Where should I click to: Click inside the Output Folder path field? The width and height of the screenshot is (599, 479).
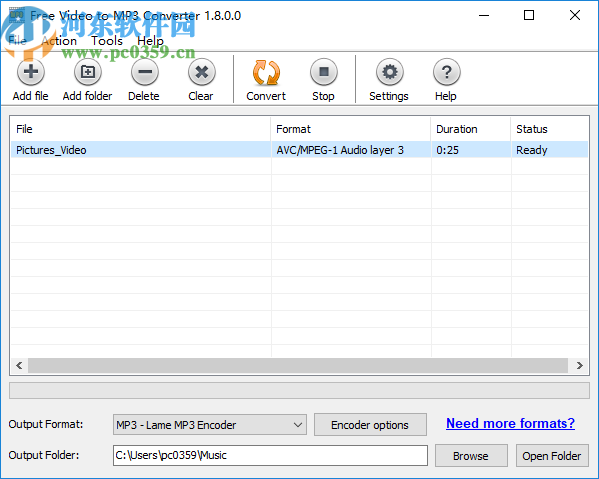(270, 455)
